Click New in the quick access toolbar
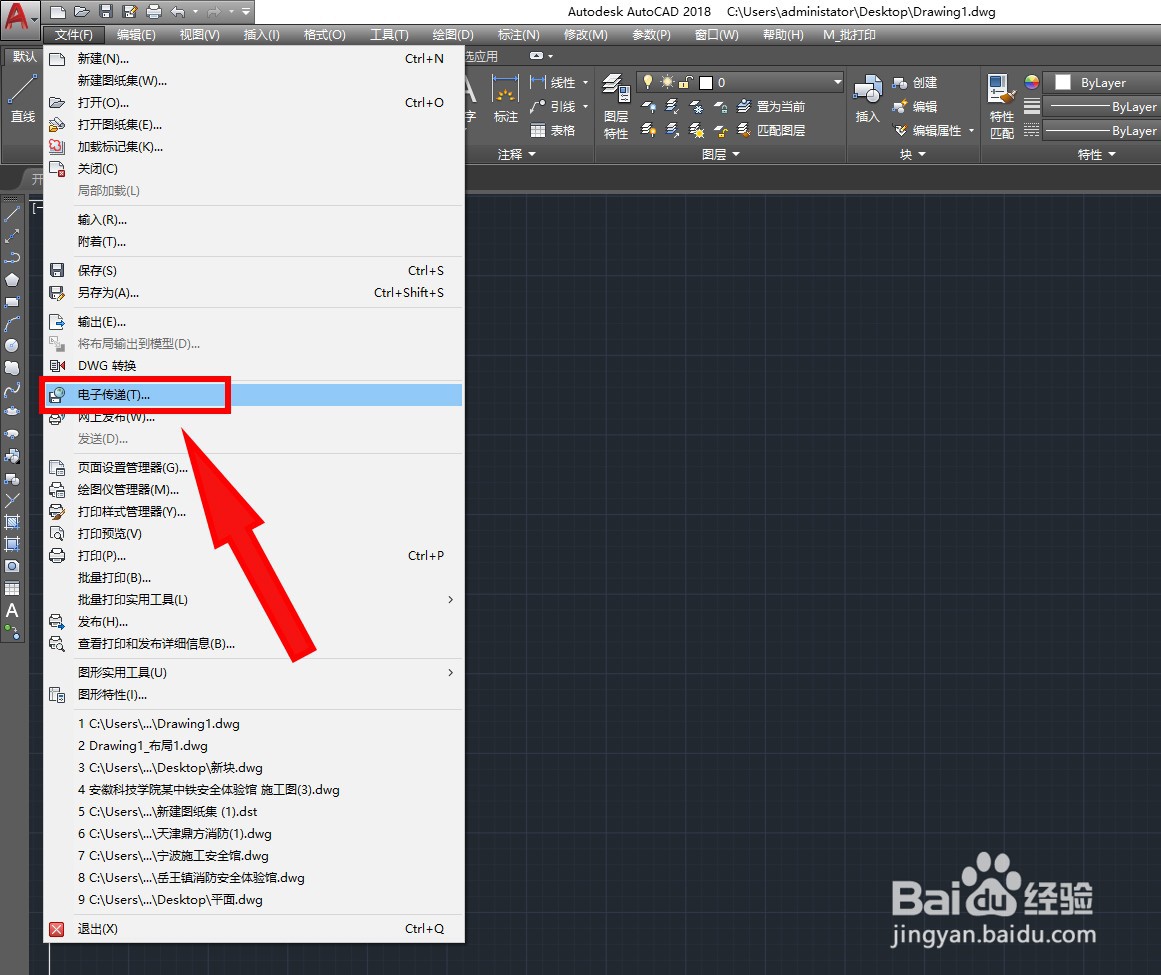 pos(58,12)
